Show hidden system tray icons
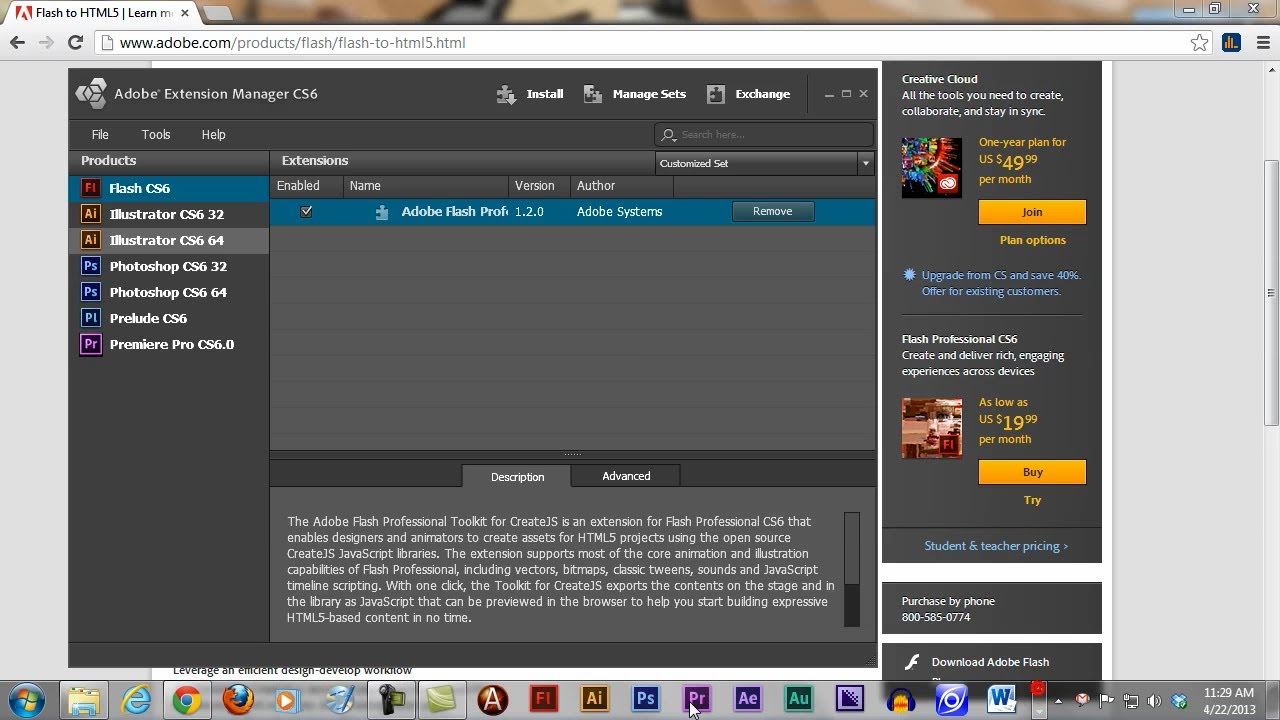Screen dimensions: 1280x720 pyautogui.click(x=1058, y=701)
